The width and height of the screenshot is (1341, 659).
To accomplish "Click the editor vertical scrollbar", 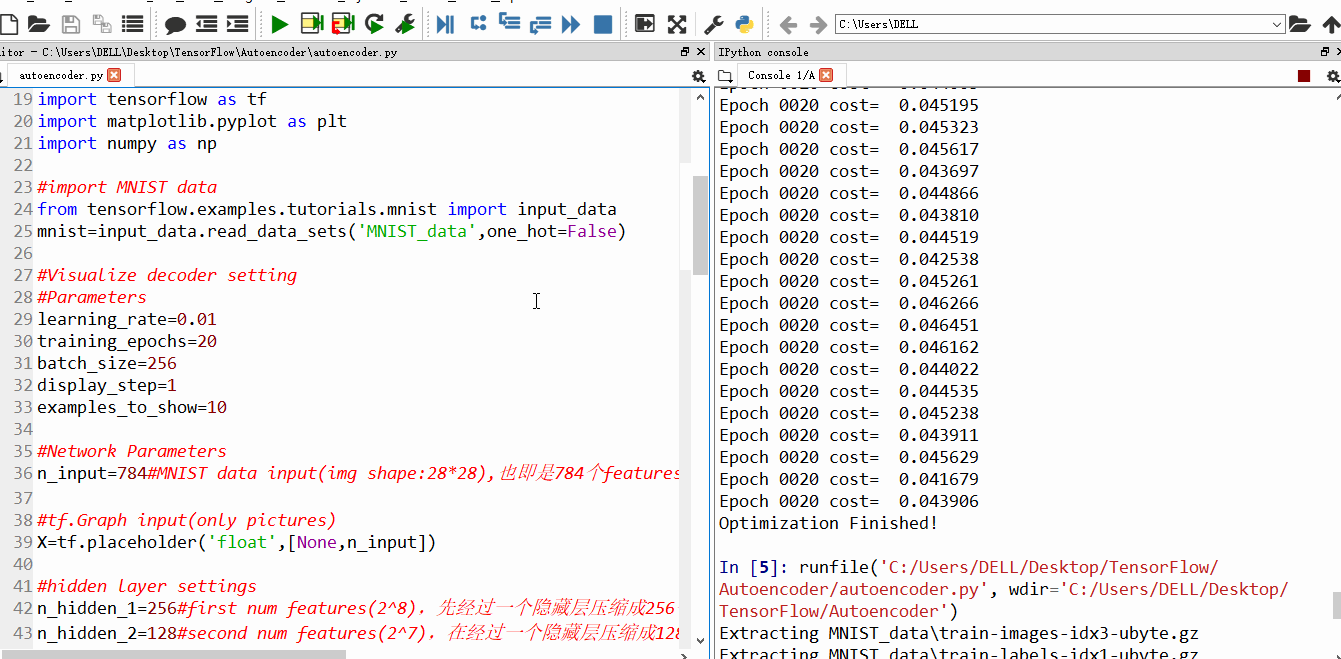I will click(700, 223).
